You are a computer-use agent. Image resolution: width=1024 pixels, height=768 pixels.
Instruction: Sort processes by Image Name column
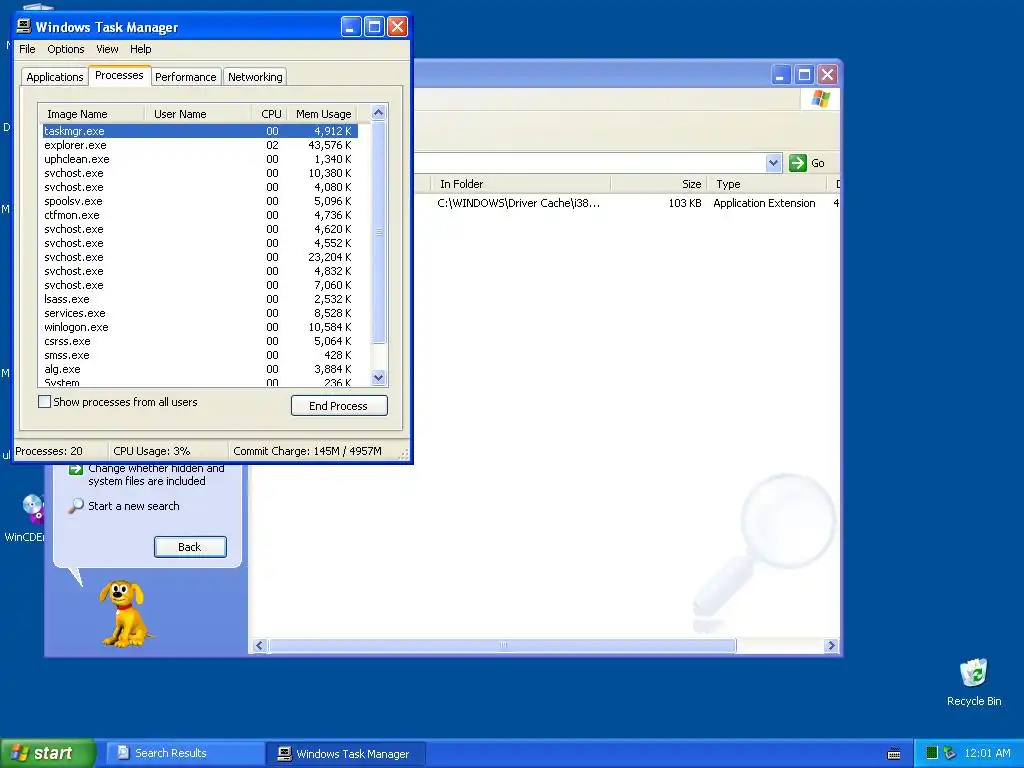tap(91, 114)
